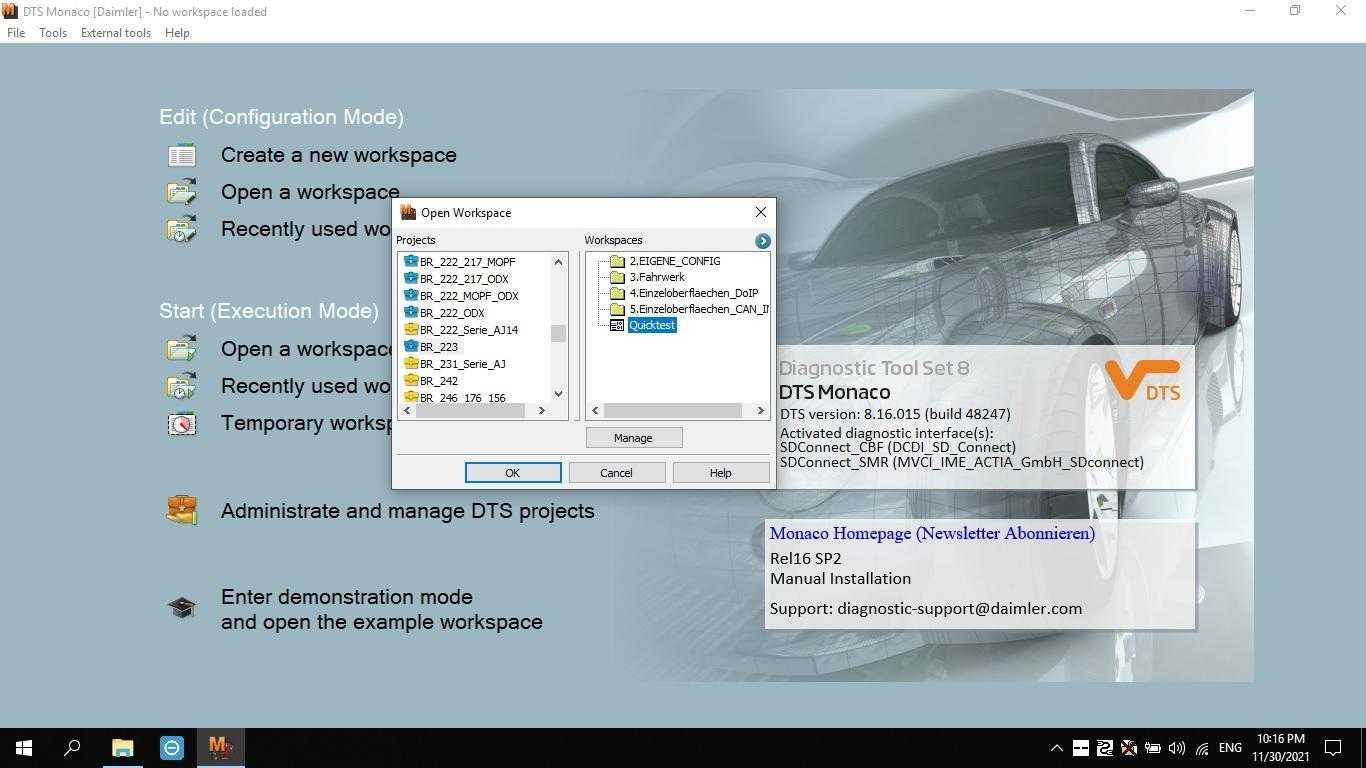Image resolution: width=1366 pixels, height=768 pixels.
Task: Click the Create a new workspace icon
Action: point(182,155)
